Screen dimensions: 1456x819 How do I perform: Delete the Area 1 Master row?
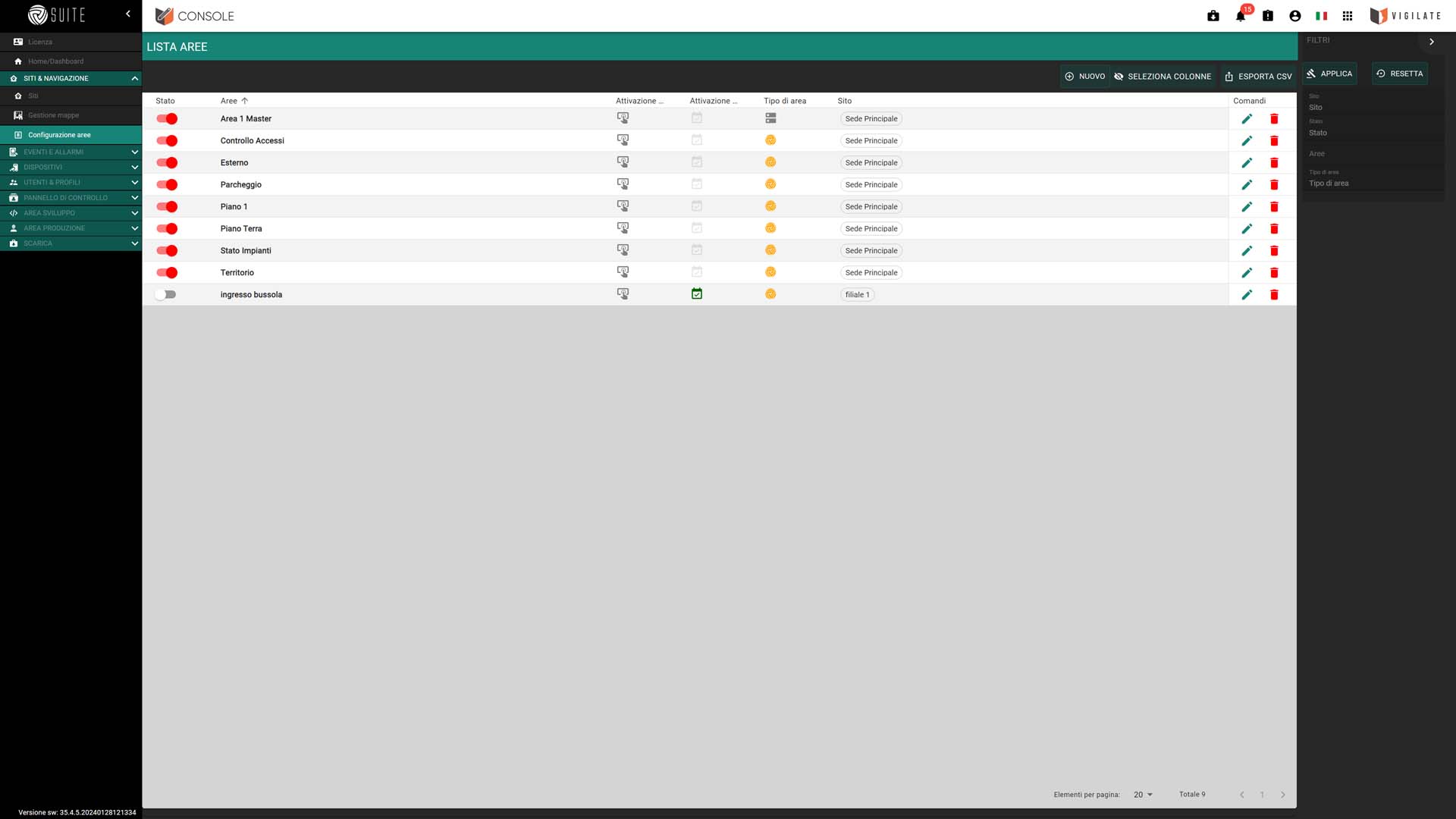tap(1274, 119)
